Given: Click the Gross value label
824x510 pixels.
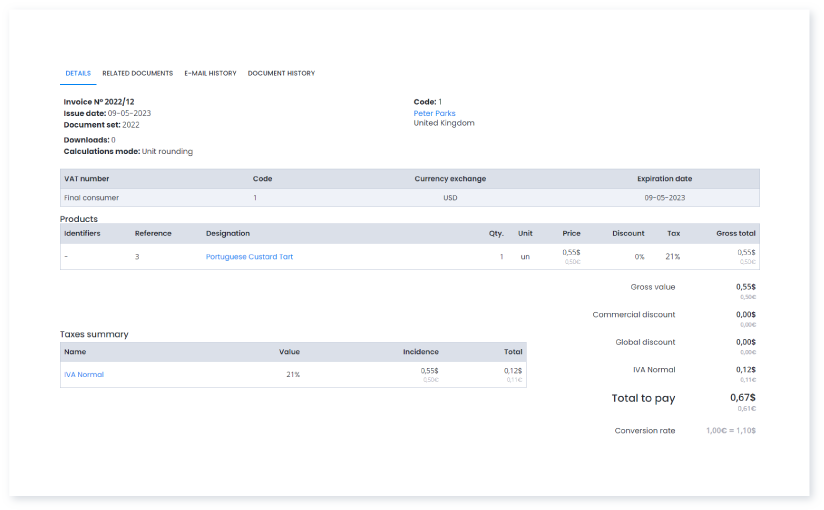Looking at the screenshot, I should pyautogui.click(x=653, y=287).
